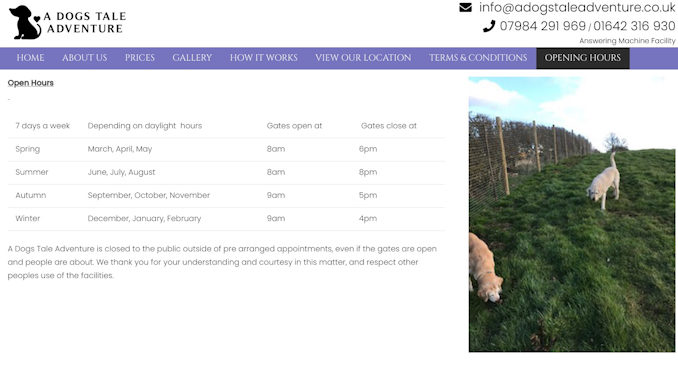Image resolution: width=678 pixels, height=374 pixels.
Task: Open the Gallery menu item
Action: click(x=192, y=58)
